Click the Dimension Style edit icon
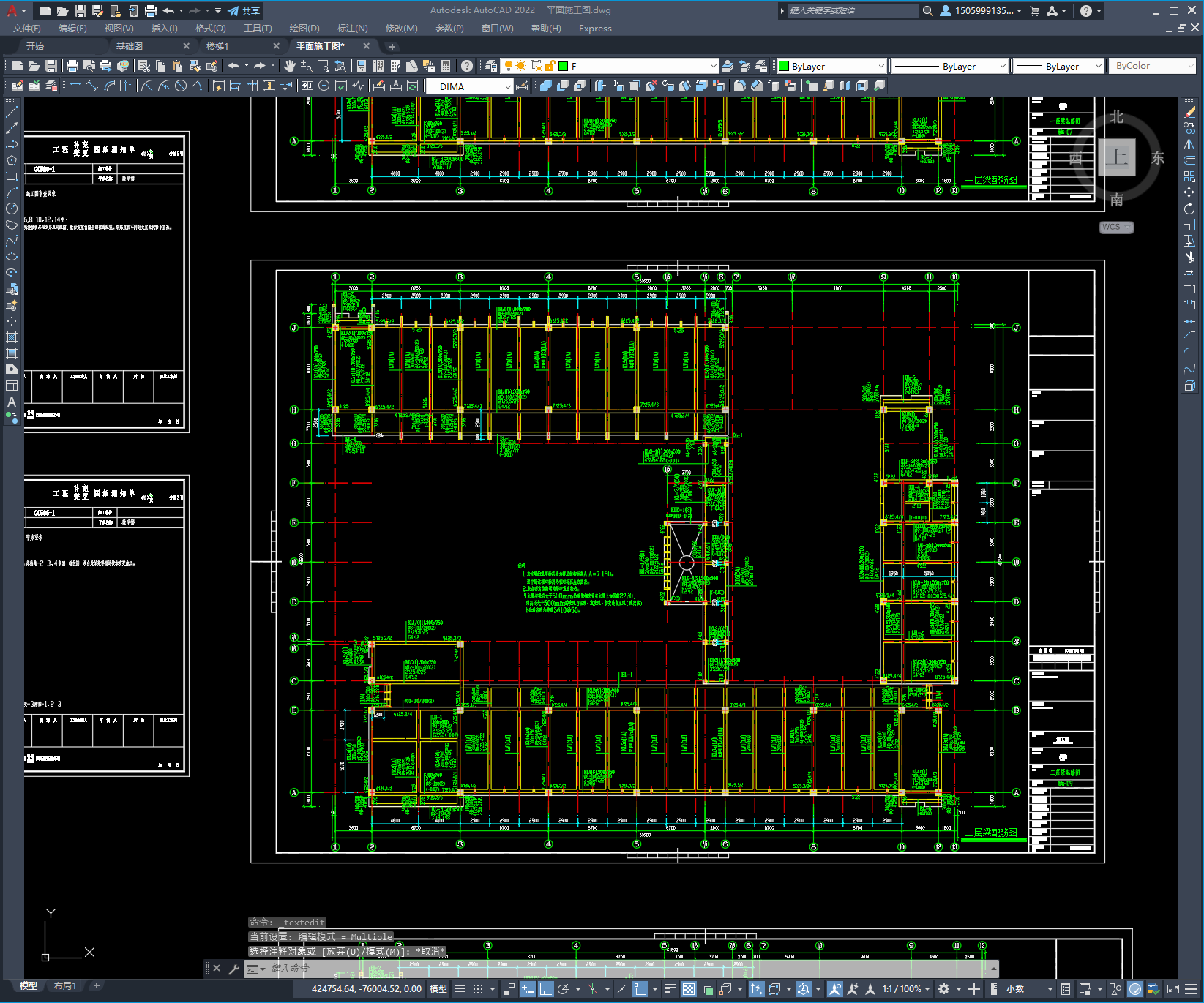 pos(522,86)
